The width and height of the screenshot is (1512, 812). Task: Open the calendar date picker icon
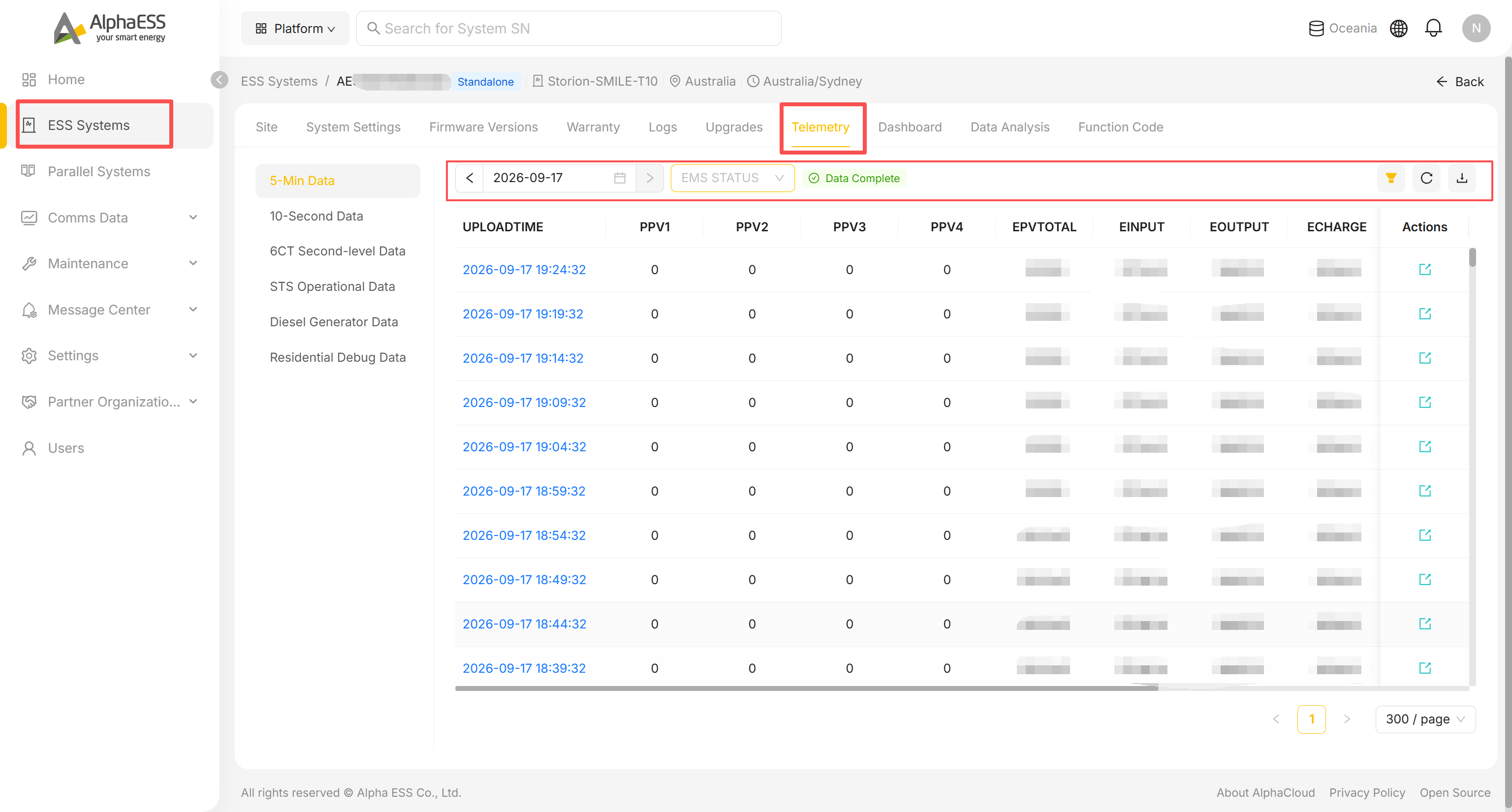point(620,178)
